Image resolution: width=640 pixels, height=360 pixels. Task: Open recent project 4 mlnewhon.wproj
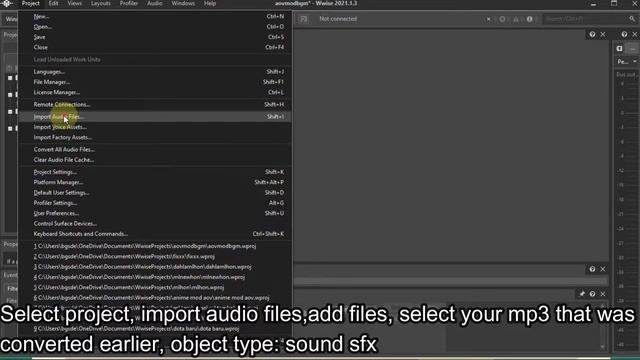click(155, 277)
